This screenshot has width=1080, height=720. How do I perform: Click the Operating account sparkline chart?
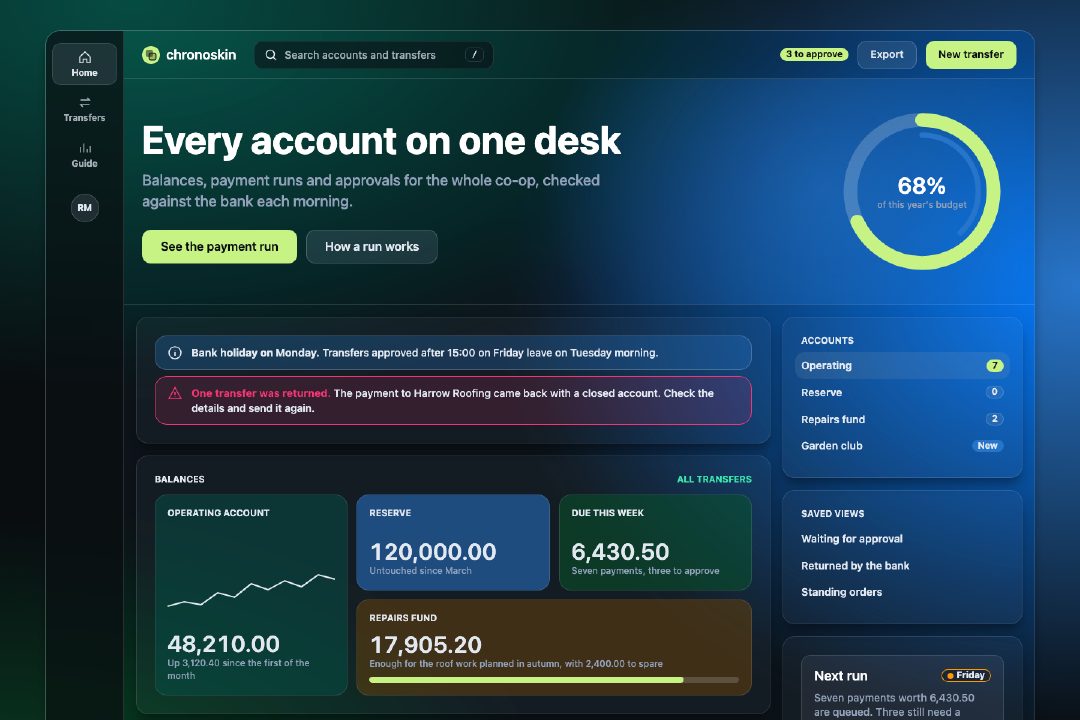coord(251,590)
